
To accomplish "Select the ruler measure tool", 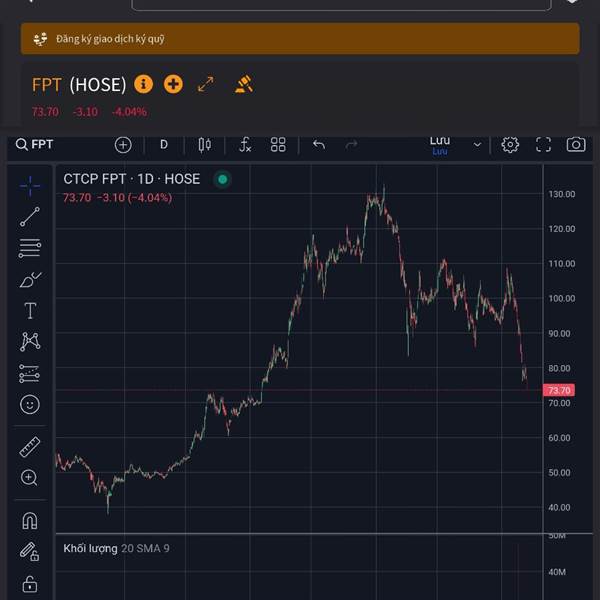I will point(30,446).
